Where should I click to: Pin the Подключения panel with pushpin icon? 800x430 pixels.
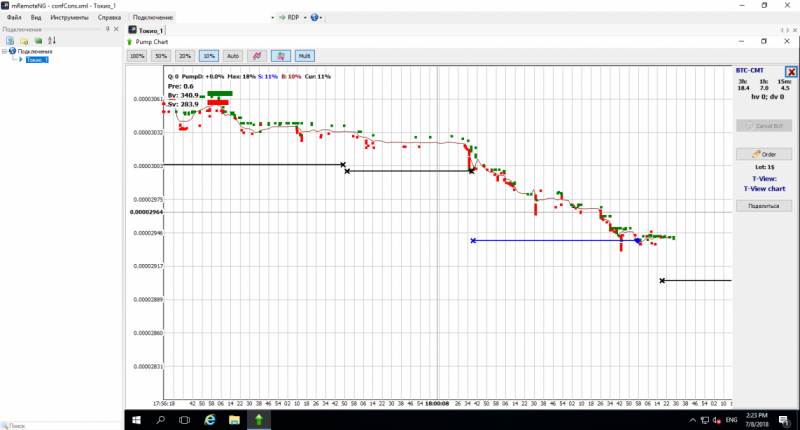(108, 29)
